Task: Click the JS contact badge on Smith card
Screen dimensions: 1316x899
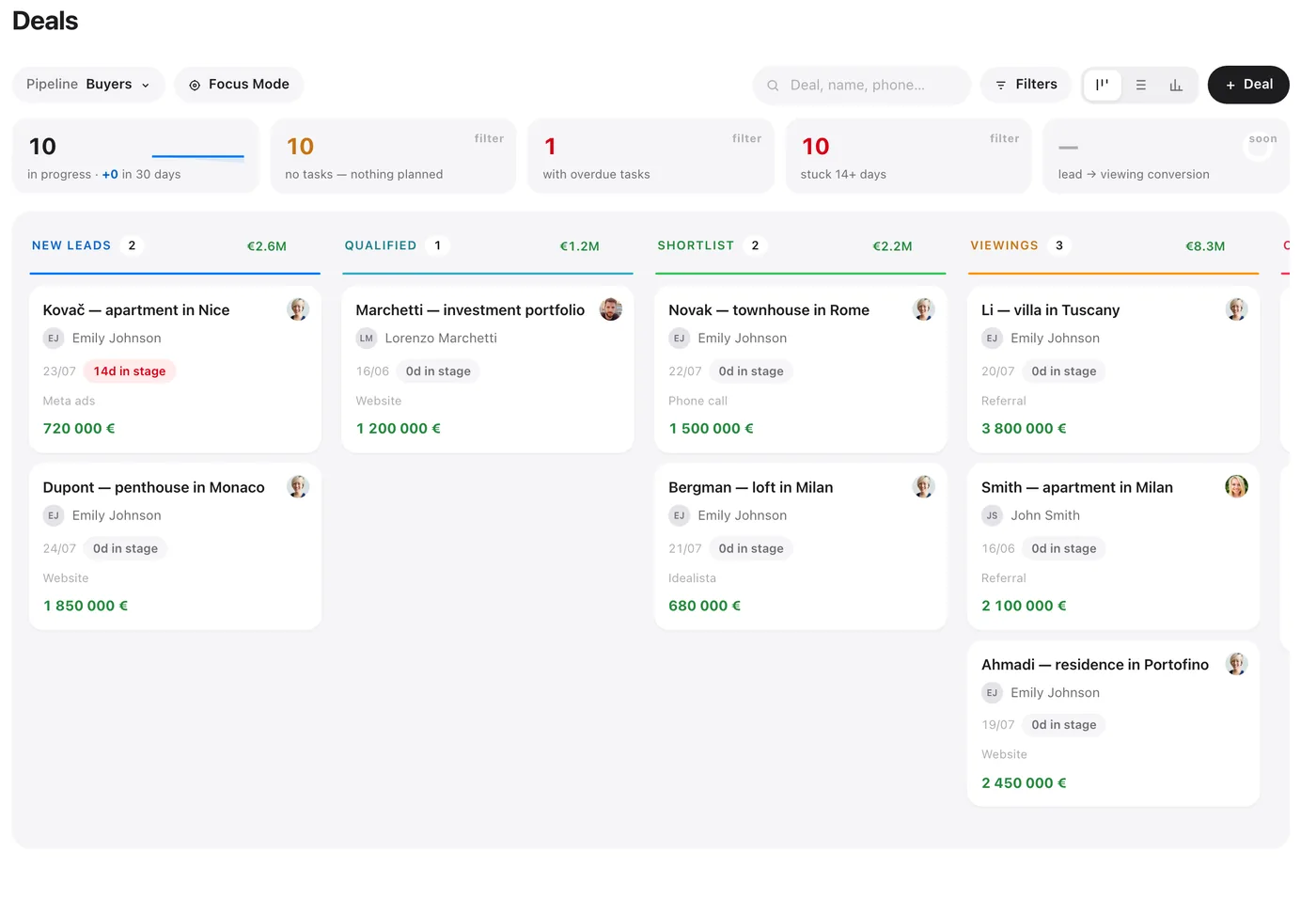Action: [x=992, y=515]
